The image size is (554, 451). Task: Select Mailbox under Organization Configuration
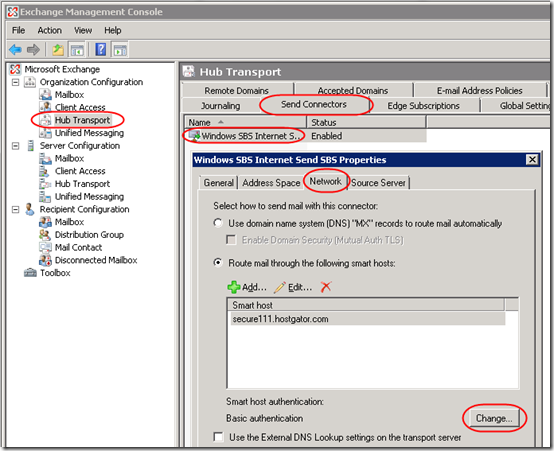click(69, 95)
